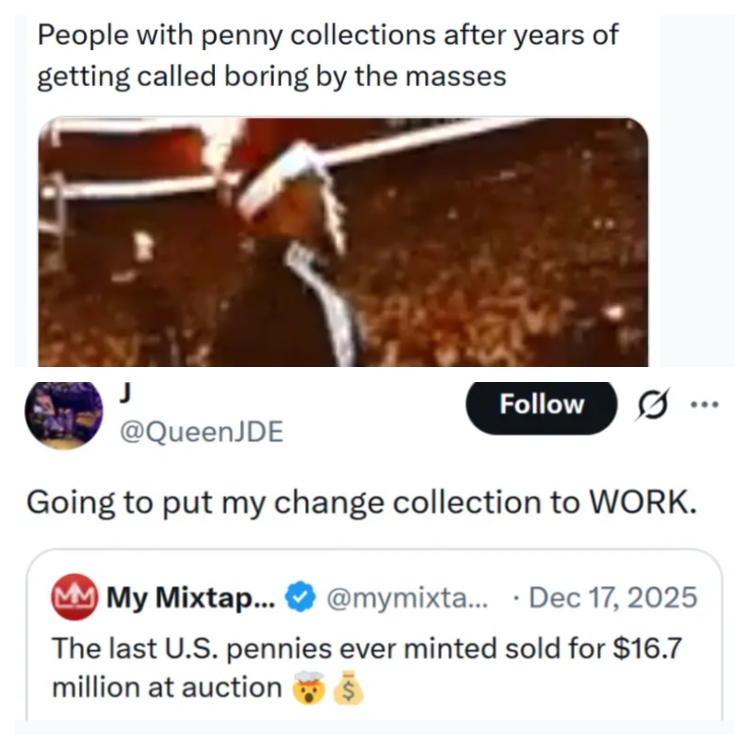Click the 'million at auction' text line
The height and width of the screenshot is (750, 750).
tap(167, 688)
